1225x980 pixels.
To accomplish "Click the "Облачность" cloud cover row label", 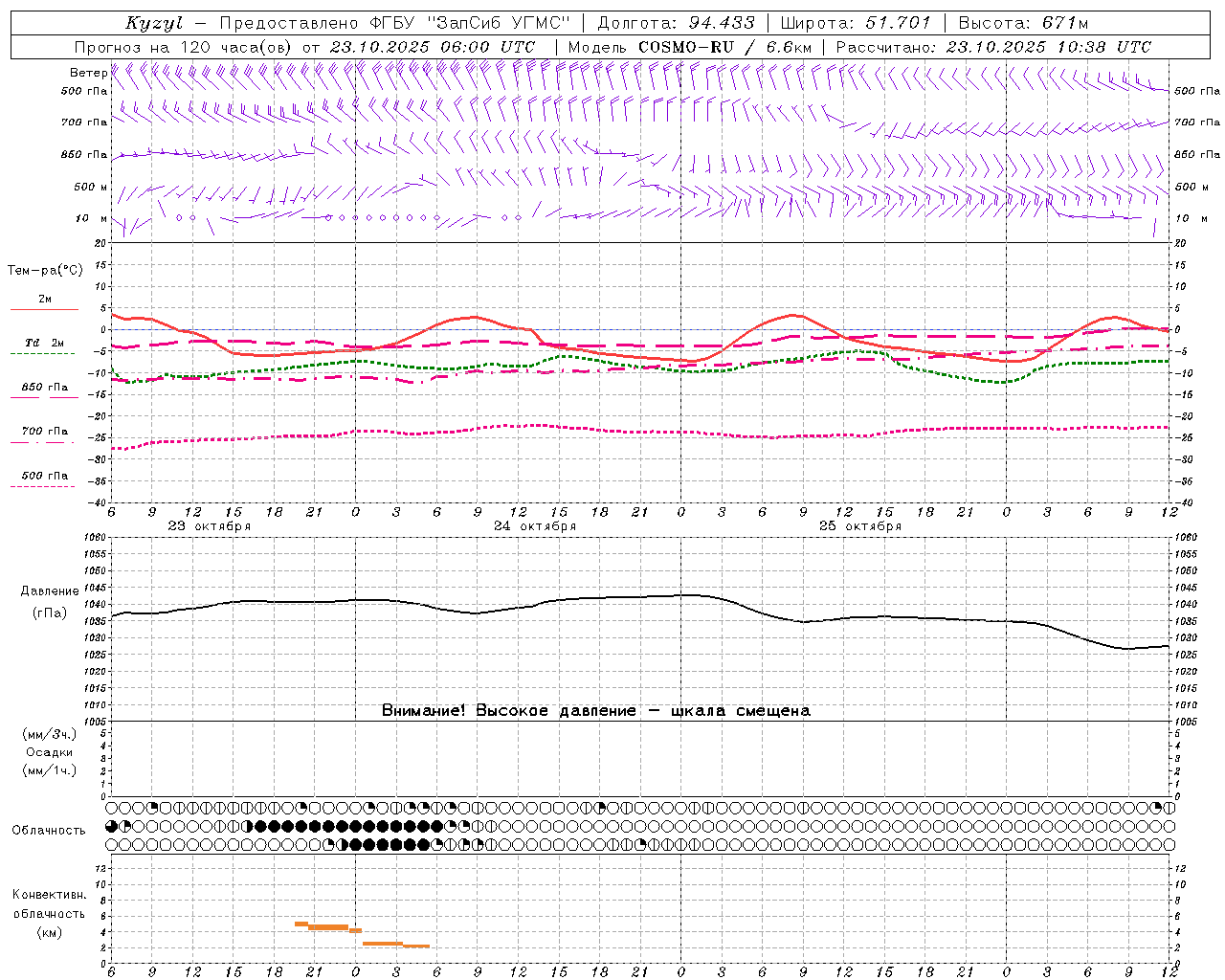I will 49,830.
